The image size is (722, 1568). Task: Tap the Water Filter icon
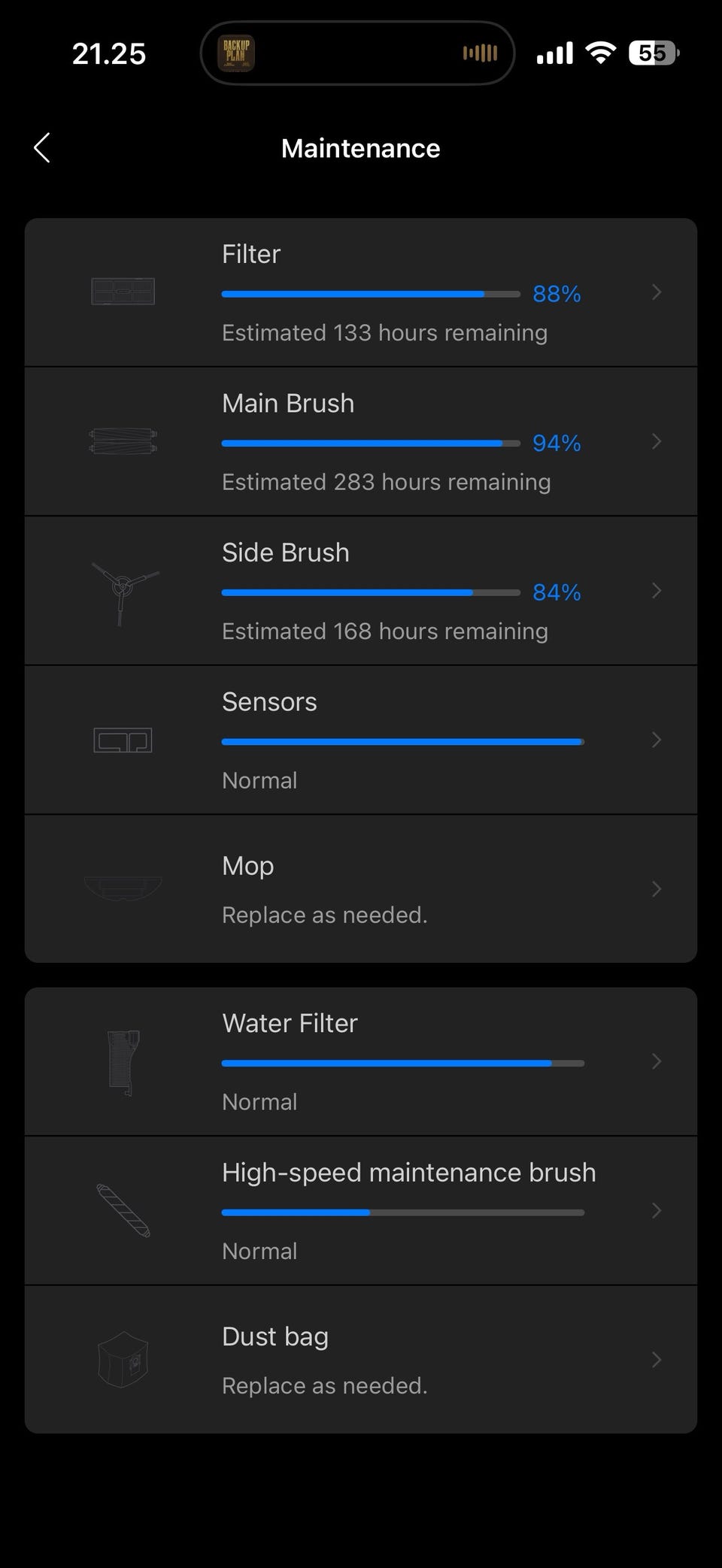click(x=124, y=1061)
